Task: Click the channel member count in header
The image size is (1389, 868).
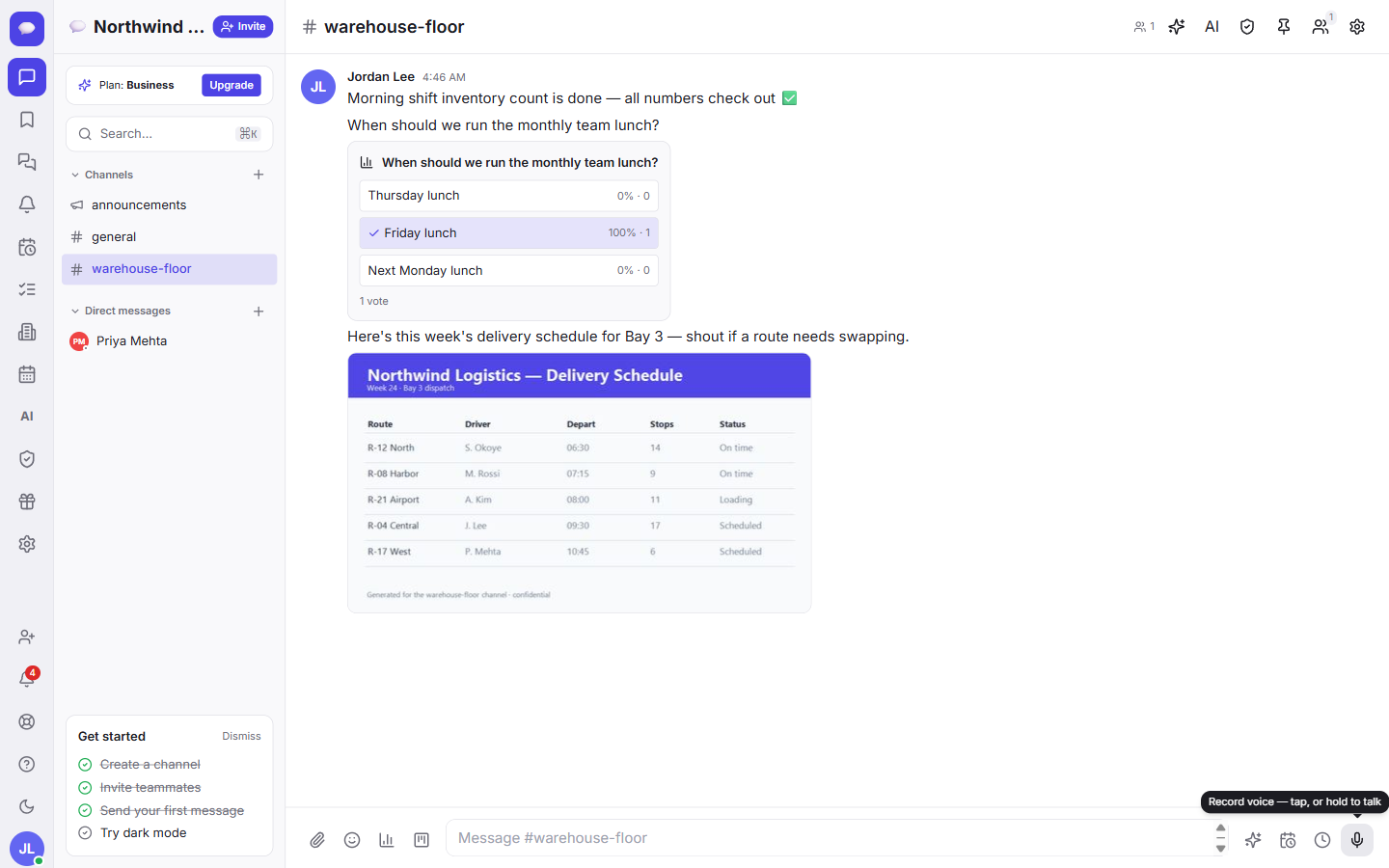Action: [1144, 27]
